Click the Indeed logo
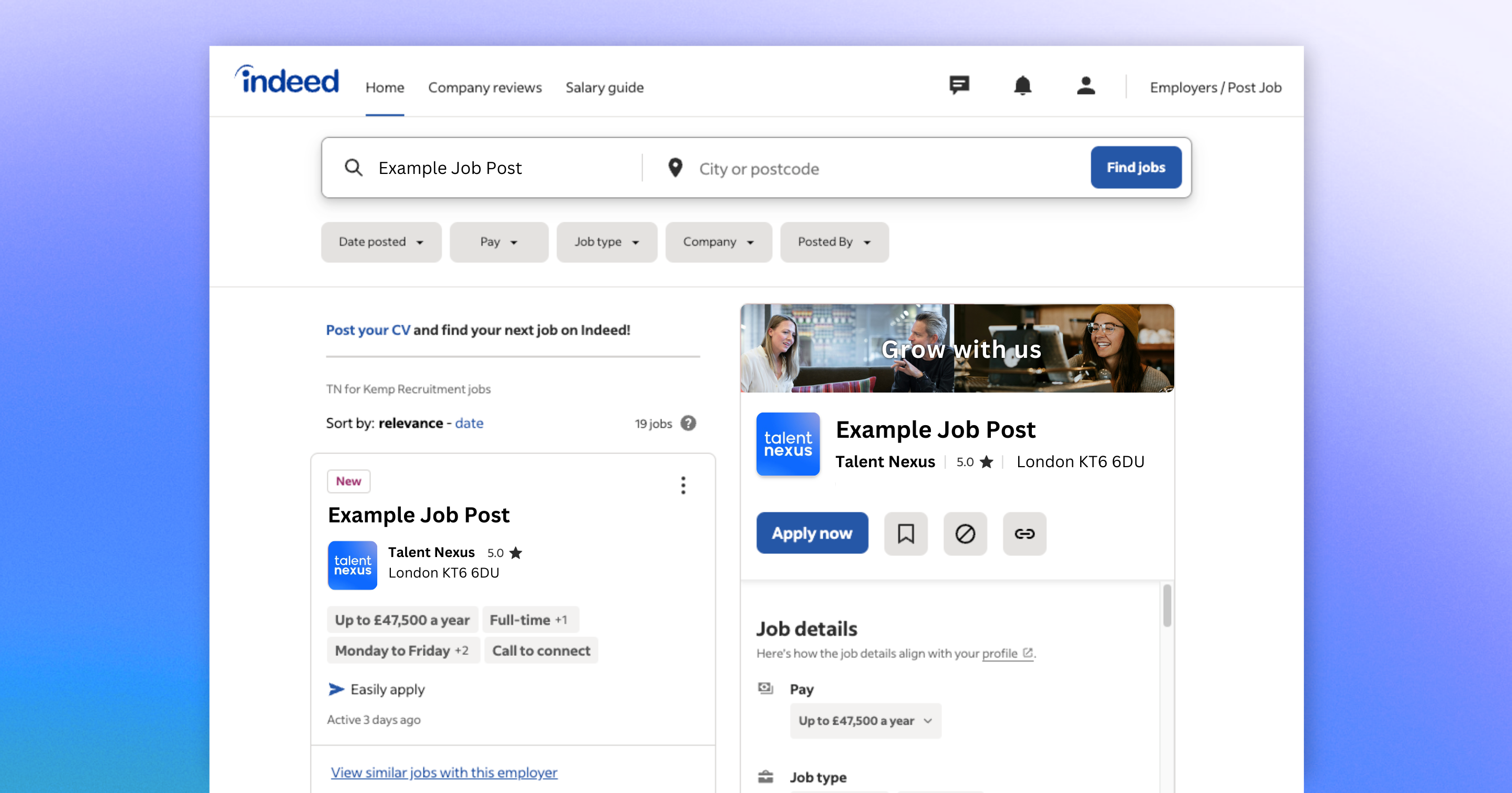 click(287, 81)
